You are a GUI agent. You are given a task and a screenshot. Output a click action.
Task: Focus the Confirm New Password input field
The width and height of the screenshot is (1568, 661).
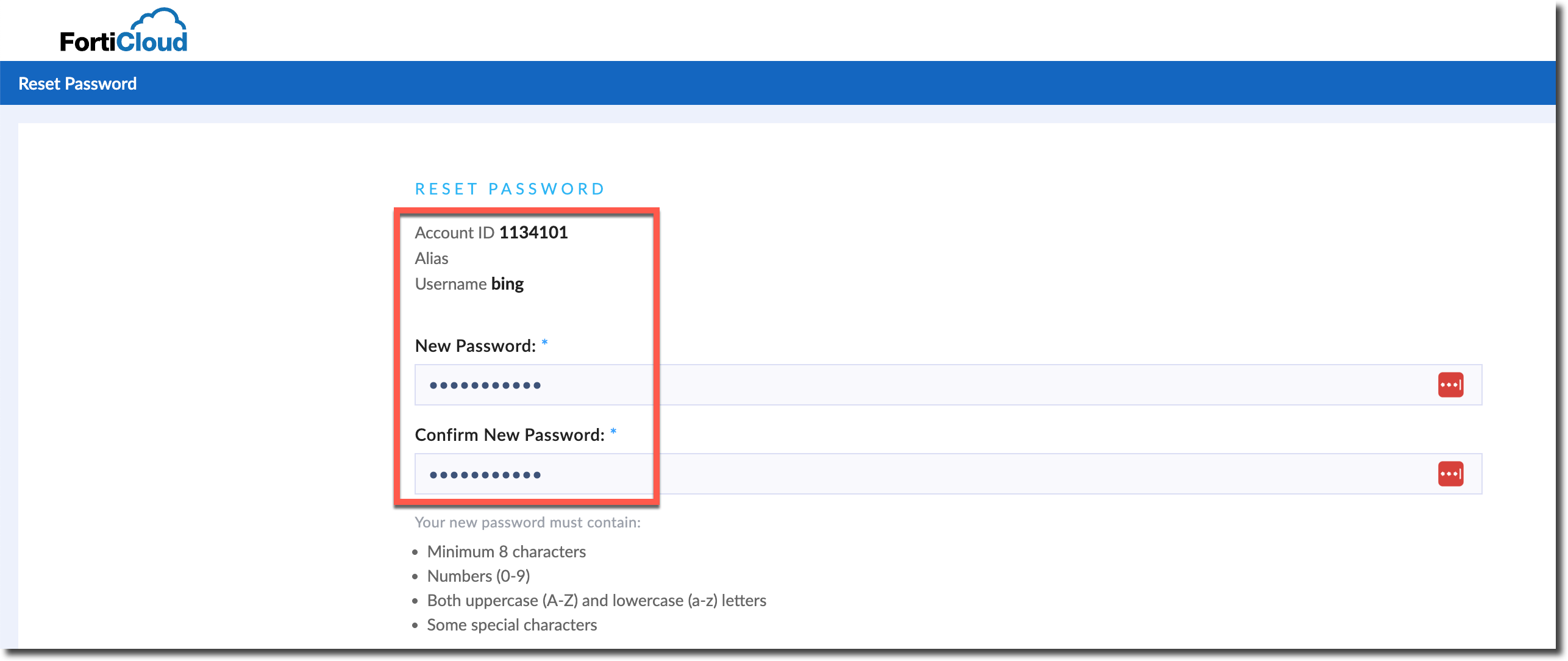[914, 474]
